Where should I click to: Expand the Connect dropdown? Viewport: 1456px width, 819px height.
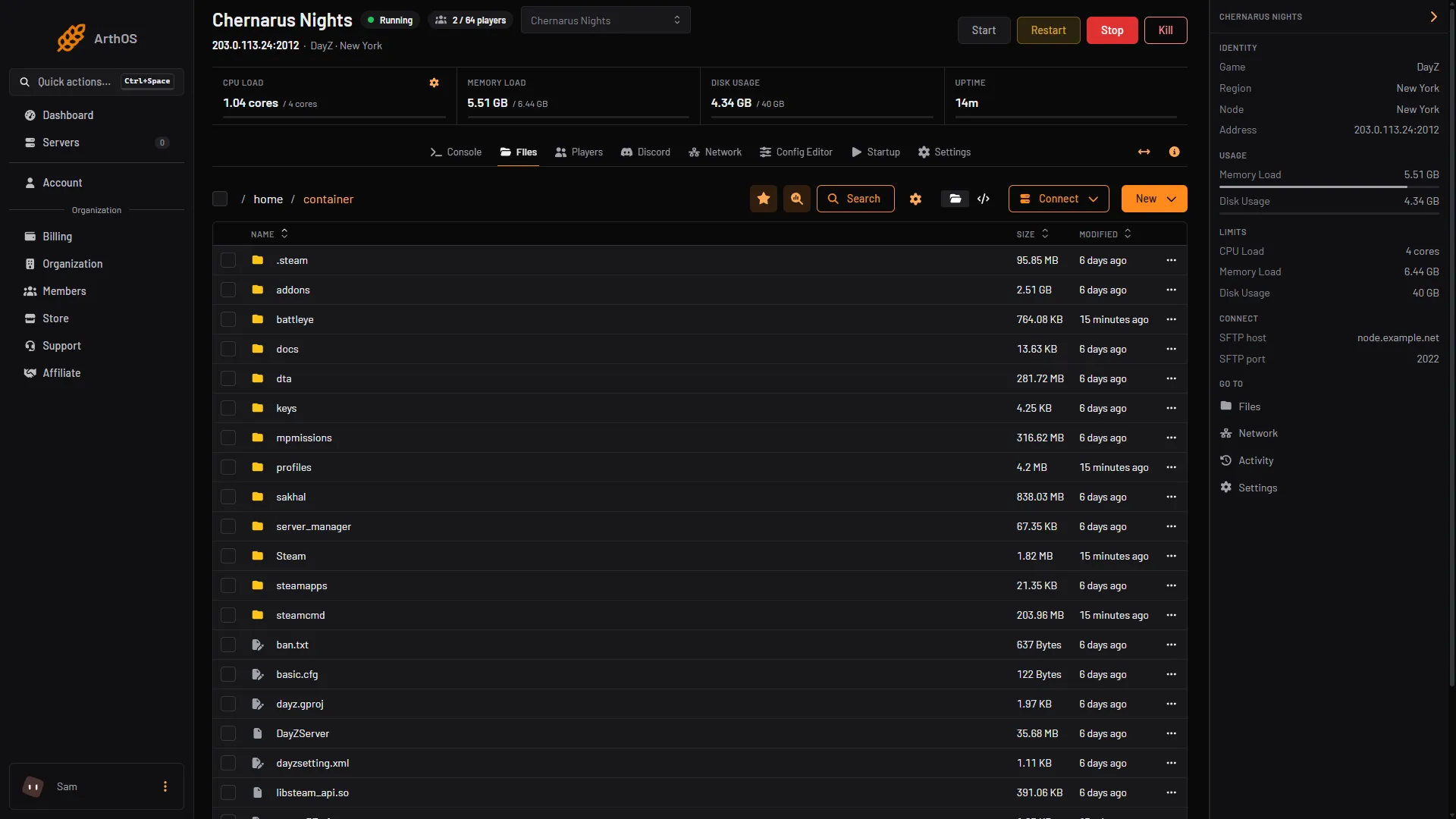pyautogui.click(x=1059, y=199)
